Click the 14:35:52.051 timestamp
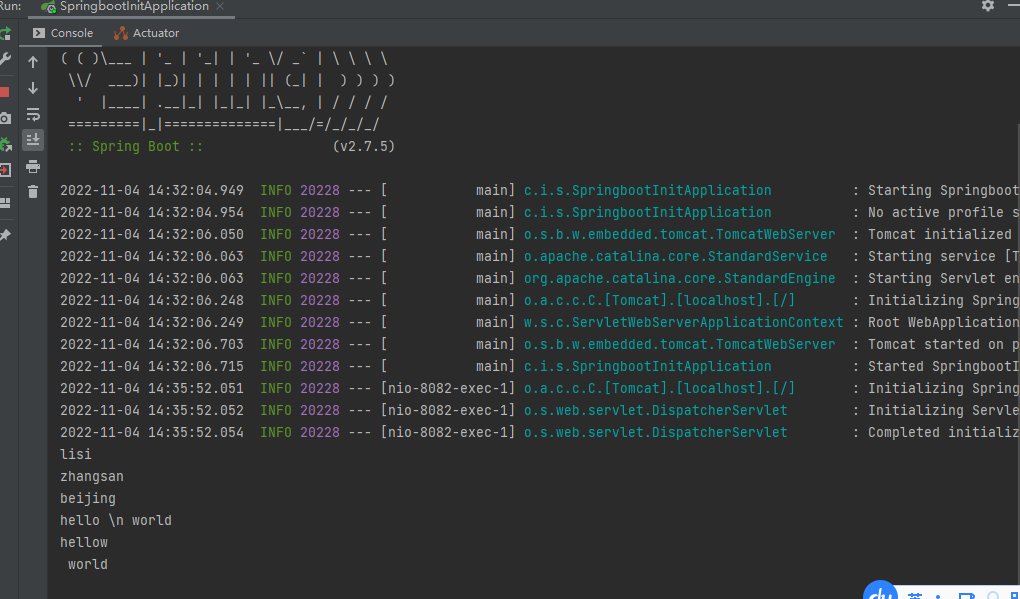This screenshot has height=599, width=1020. point(152,388)
